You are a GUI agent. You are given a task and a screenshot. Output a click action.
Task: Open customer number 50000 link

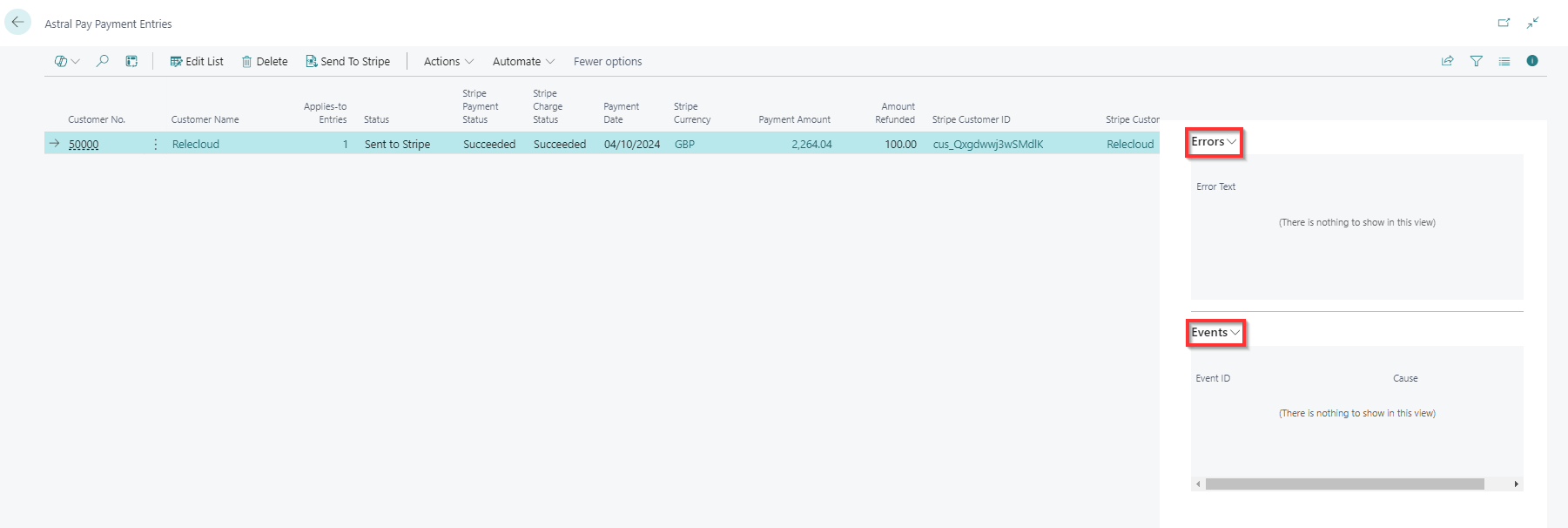(84, 145)
